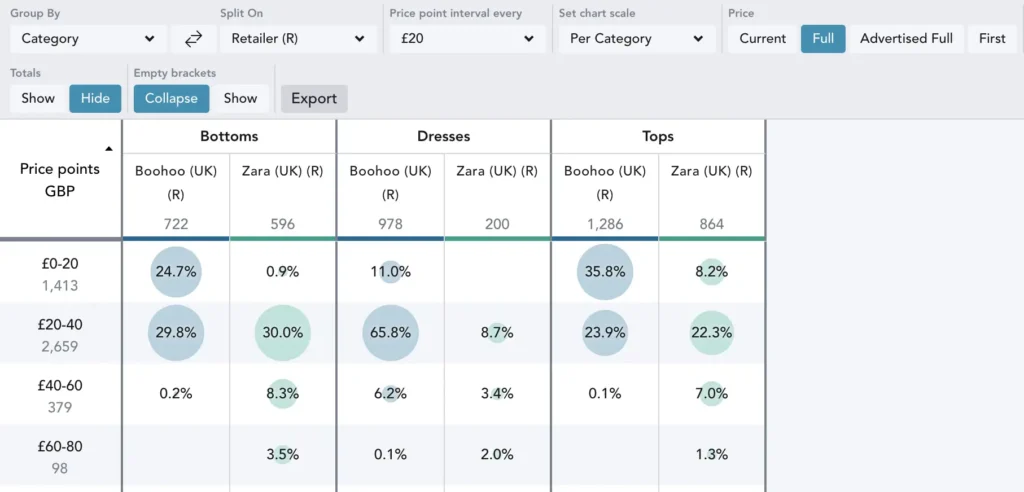Image resolution: width=1024 pixels, height=492 pixels.
Task: Open the Split On Retailer dropdown
Action: pyautogui.click(x=298, y=39)
